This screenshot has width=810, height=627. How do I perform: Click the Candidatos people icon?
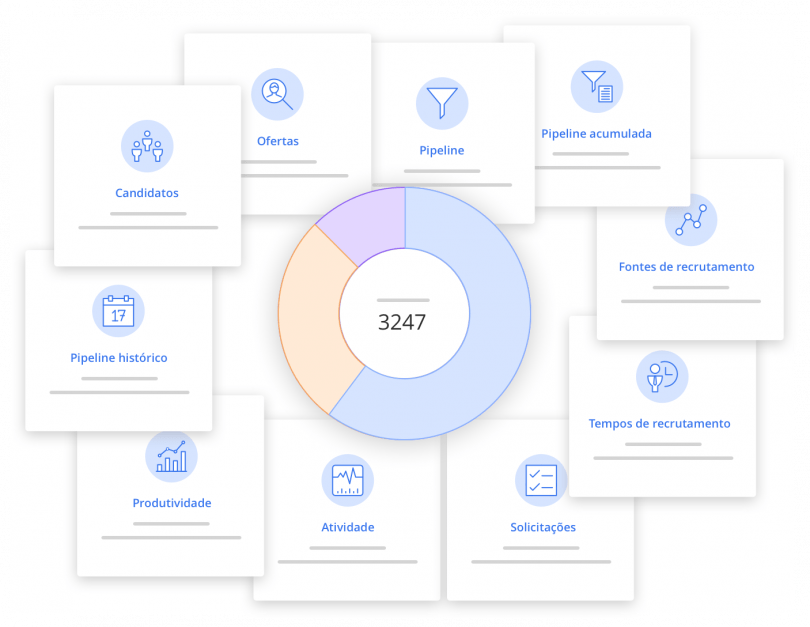coord(147,146)
